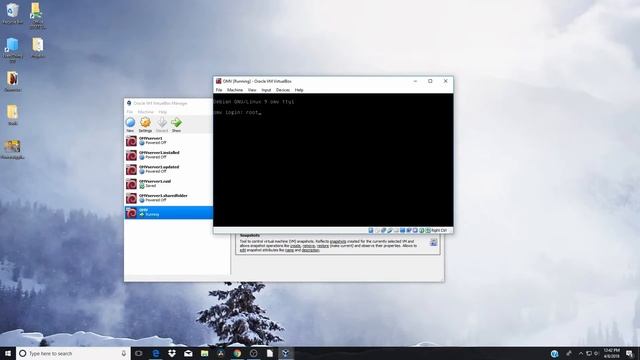640x360 pixels.
Task: Click inside the OMV VM console screen
Action: (333, 160)
